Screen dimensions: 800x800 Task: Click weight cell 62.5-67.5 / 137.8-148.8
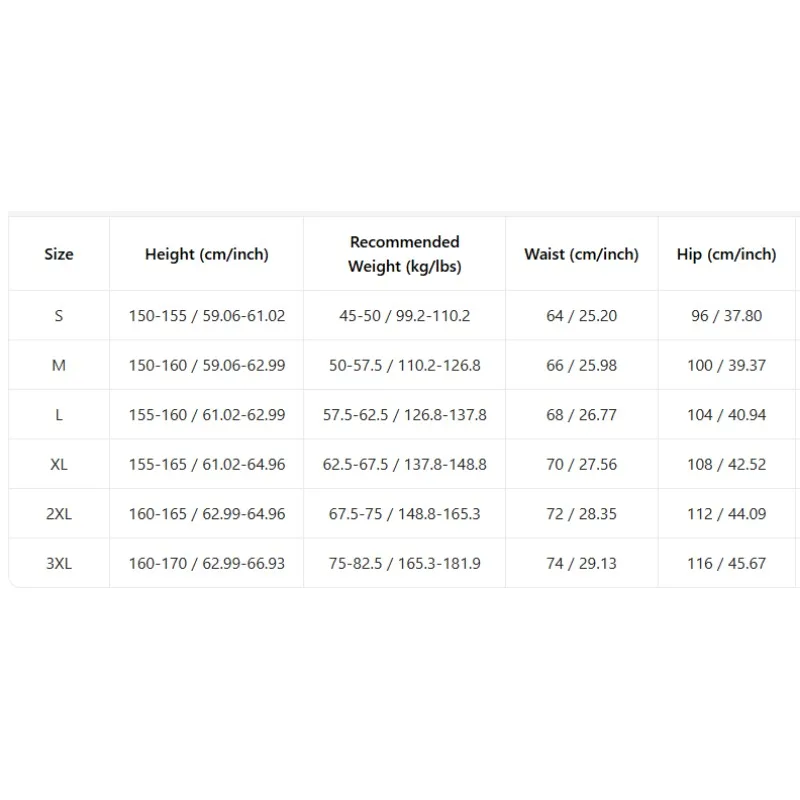pos(405,464)
